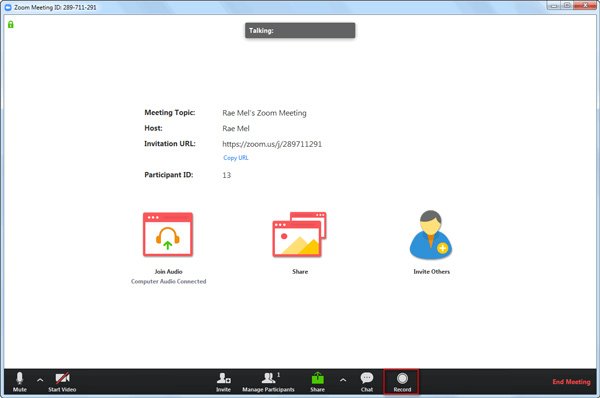The image size is (600, 398).
Task: Click the large Join Audio headphone icon
Action: click(168, 234)
